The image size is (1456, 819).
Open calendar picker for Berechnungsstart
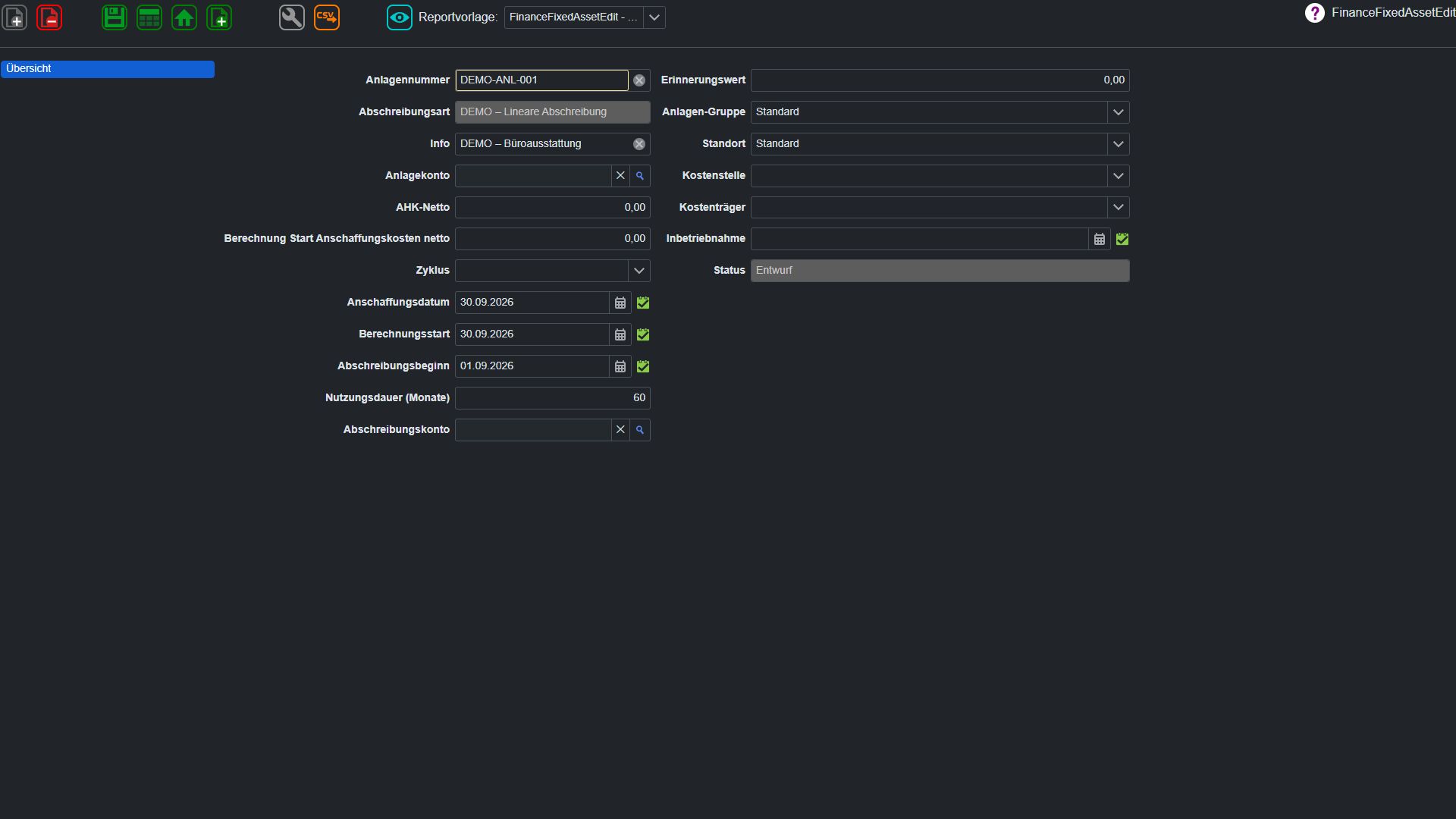point(620,334)
